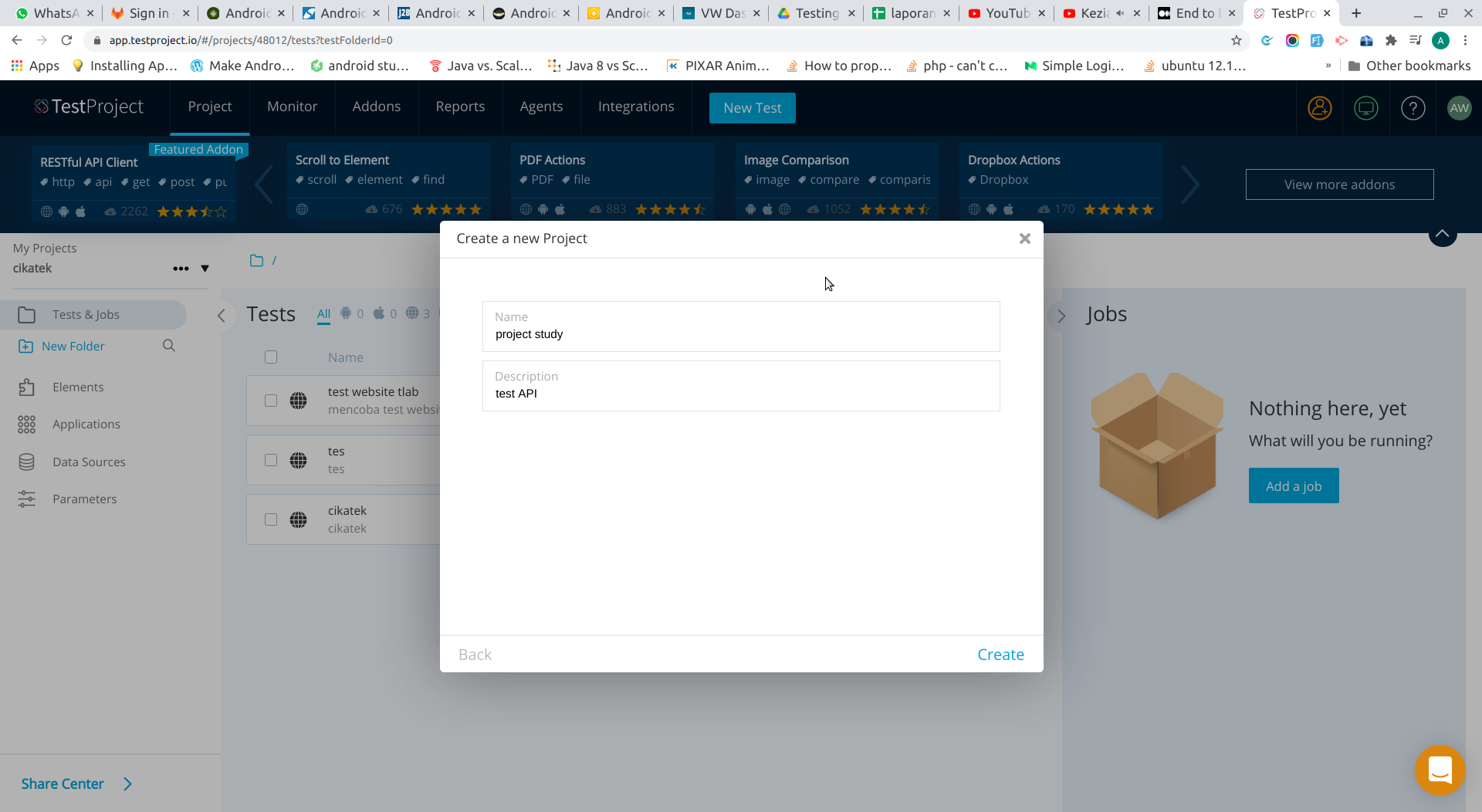
Task: Open the Integrations menu item
Action: (635, 107)
